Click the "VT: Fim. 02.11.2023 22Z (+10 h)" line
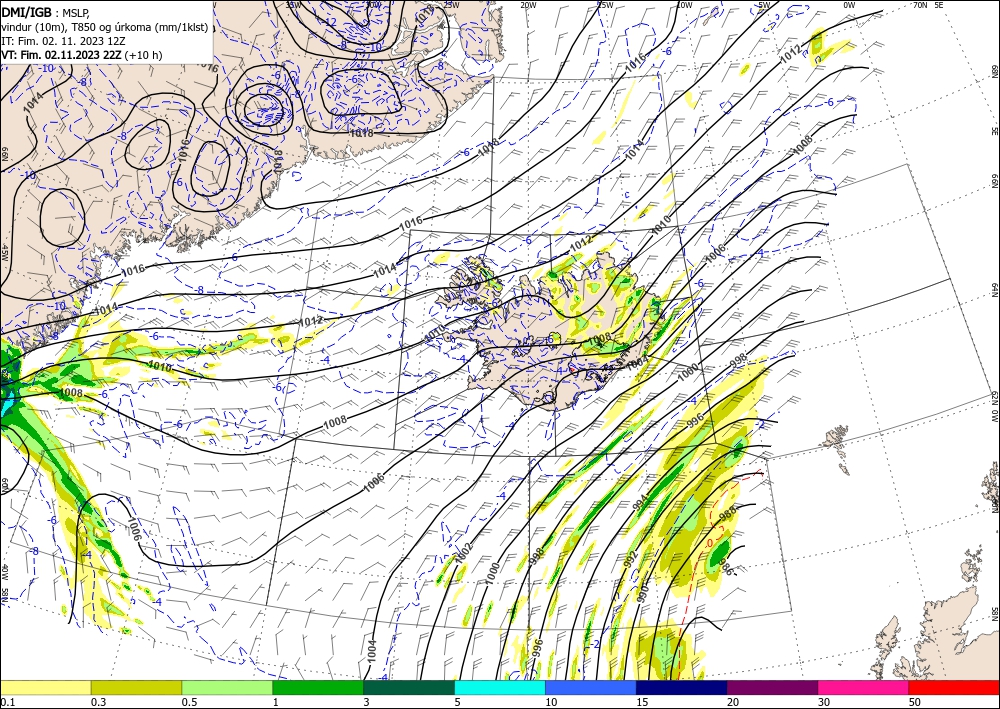The image size is (1000, 709). tap(82, 55)
